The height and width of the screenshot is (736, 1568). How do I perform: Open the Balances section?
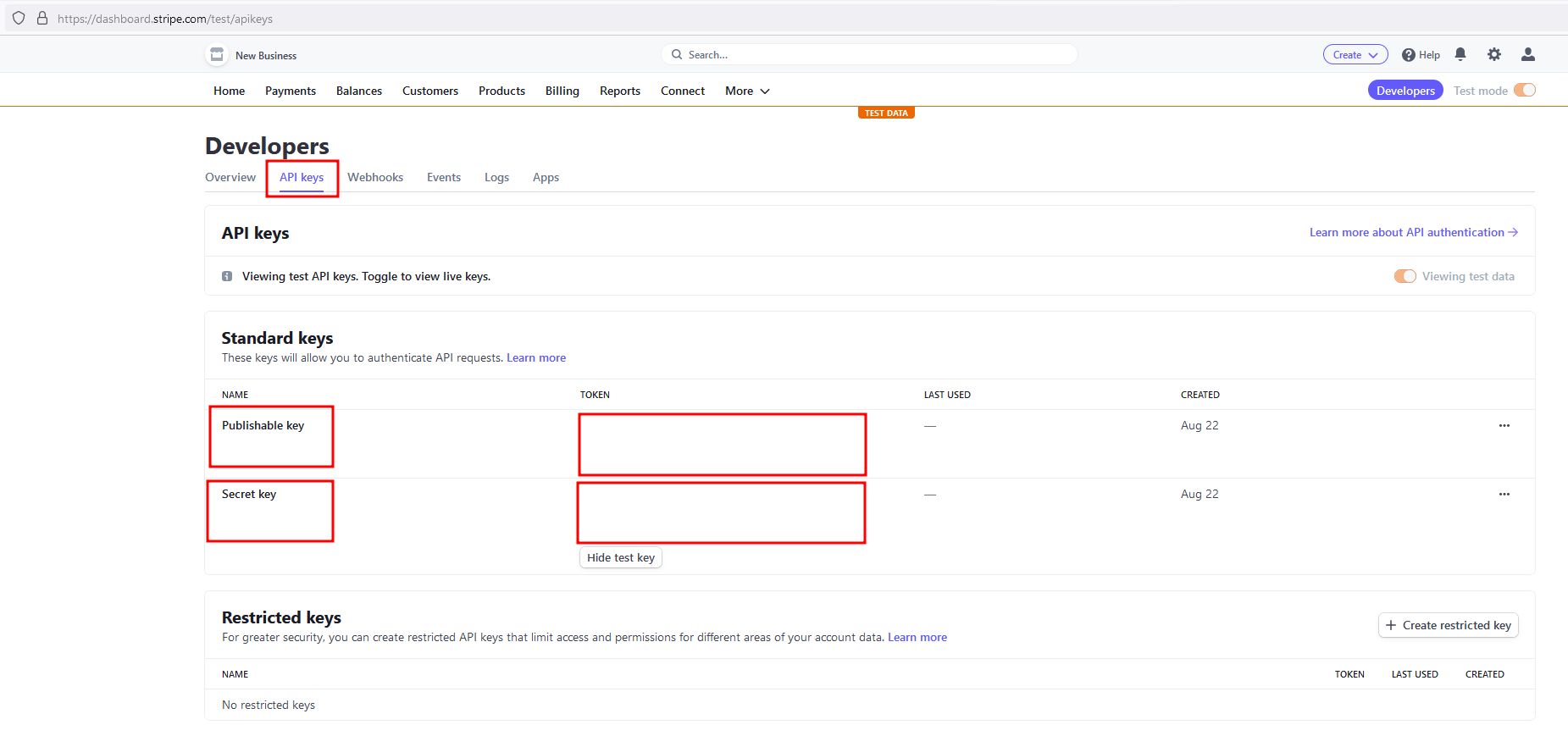coord(359,91)
